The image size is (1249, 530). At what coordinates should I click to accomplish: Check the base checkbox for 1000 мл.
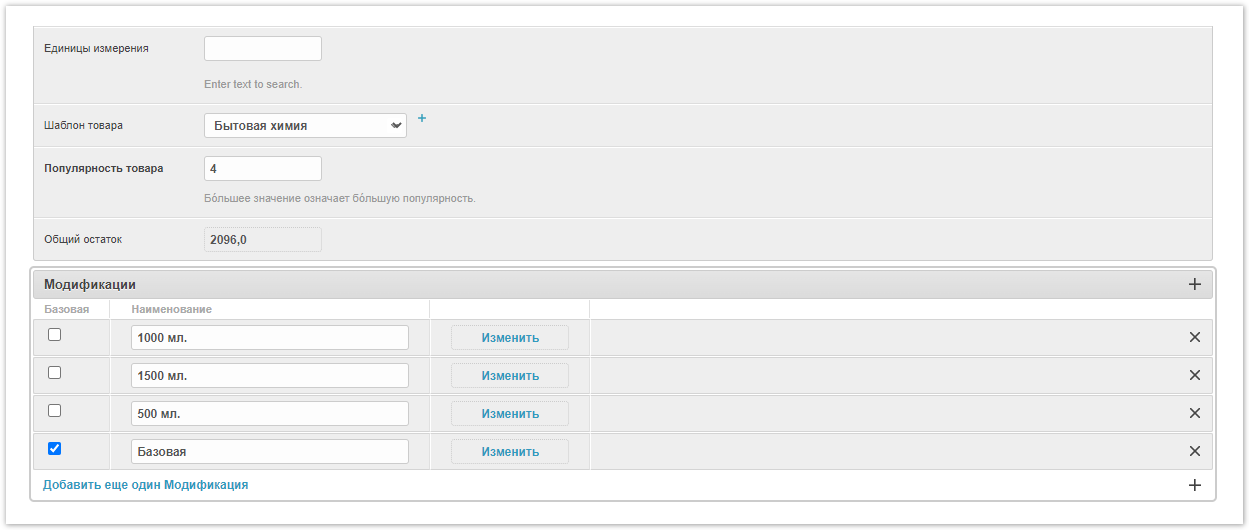pyautogui.click(x=55, y=335)
